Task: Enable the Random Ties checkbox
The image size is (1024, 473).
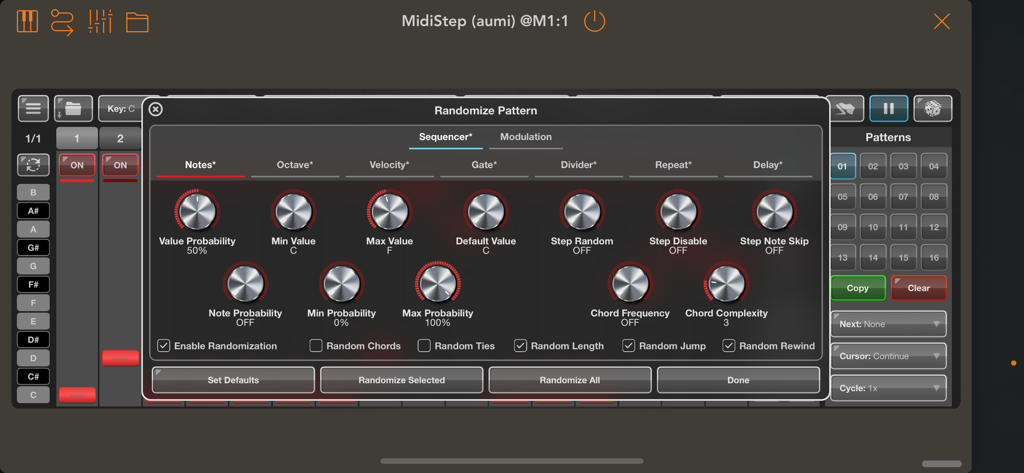Action: [424, 346]
